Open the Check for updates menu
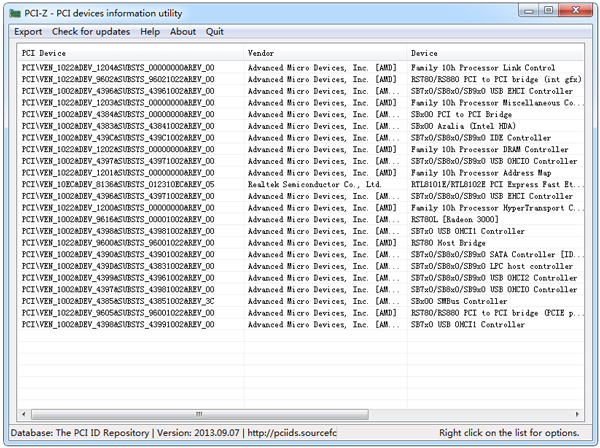The height and width of the screenshot is (448, 600). click(91, 32)
